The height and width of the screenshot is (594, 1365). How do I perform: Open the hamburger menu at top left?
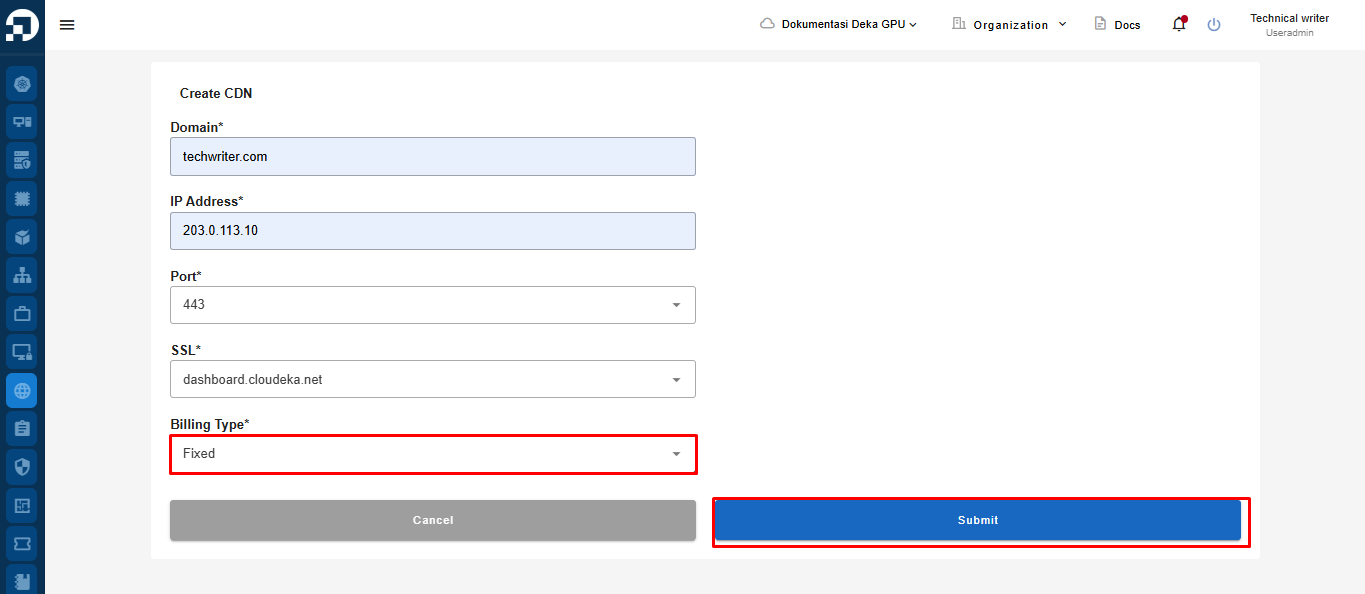pos(67,25)
